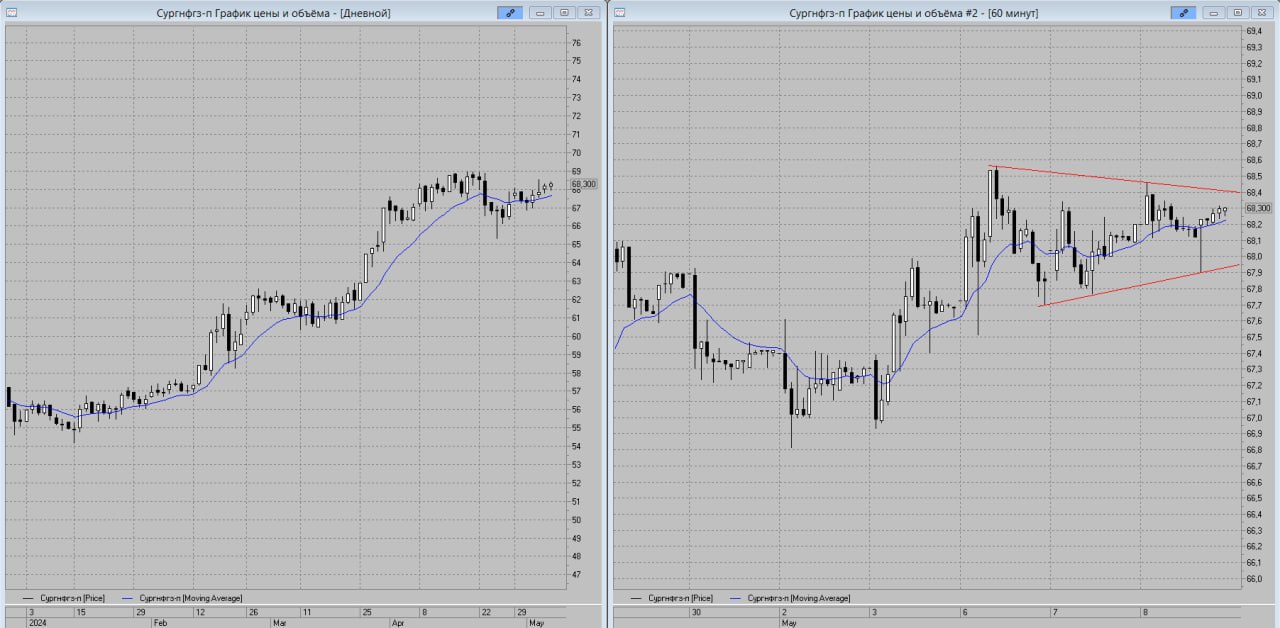Close the Дневной chart window

[587, 13]
